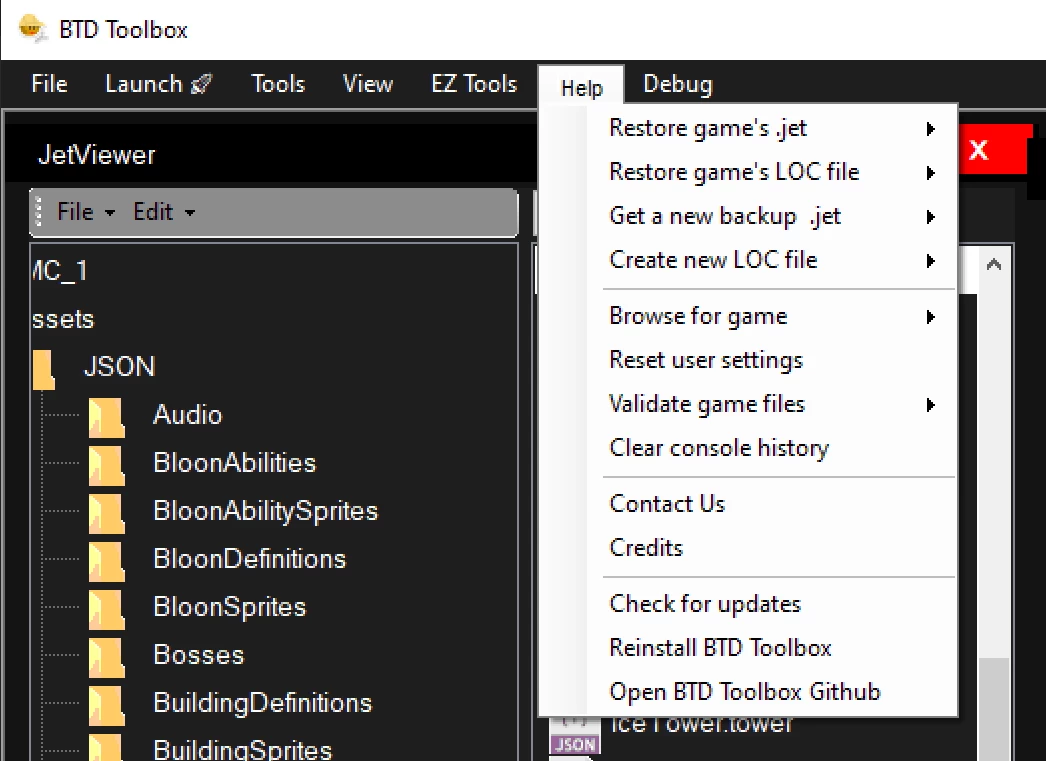Open the Launch menu
The image size is (1046, 761).
click(x=158, y=84)
